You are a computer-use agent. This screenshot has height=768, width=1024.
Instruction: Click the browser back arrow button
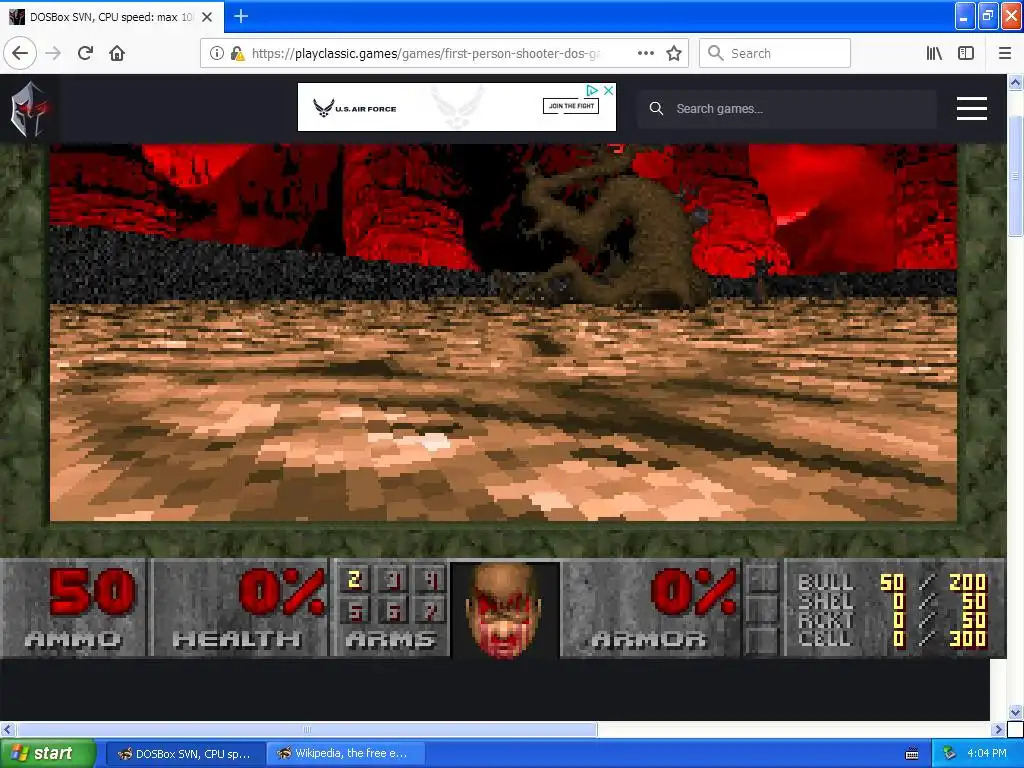point(20,53)
